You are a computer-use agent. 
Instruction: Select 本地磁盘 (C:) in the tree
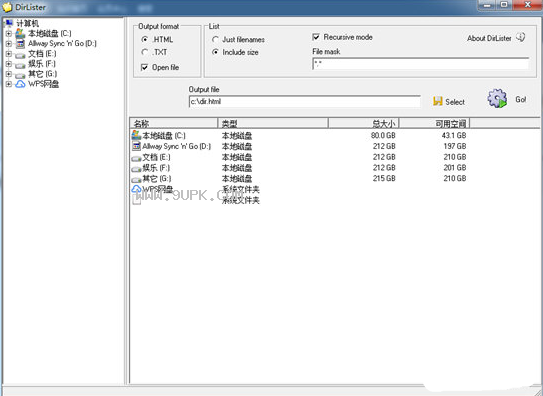coord(50,34)
